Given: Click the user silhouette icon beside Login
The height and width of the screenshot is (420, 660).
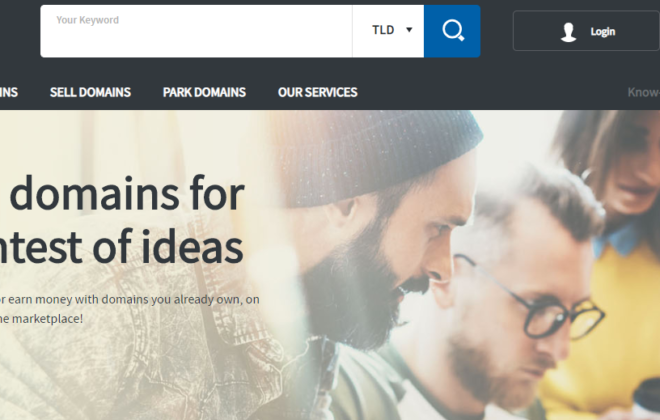Looking at the screenshot, I should point(568,32).
